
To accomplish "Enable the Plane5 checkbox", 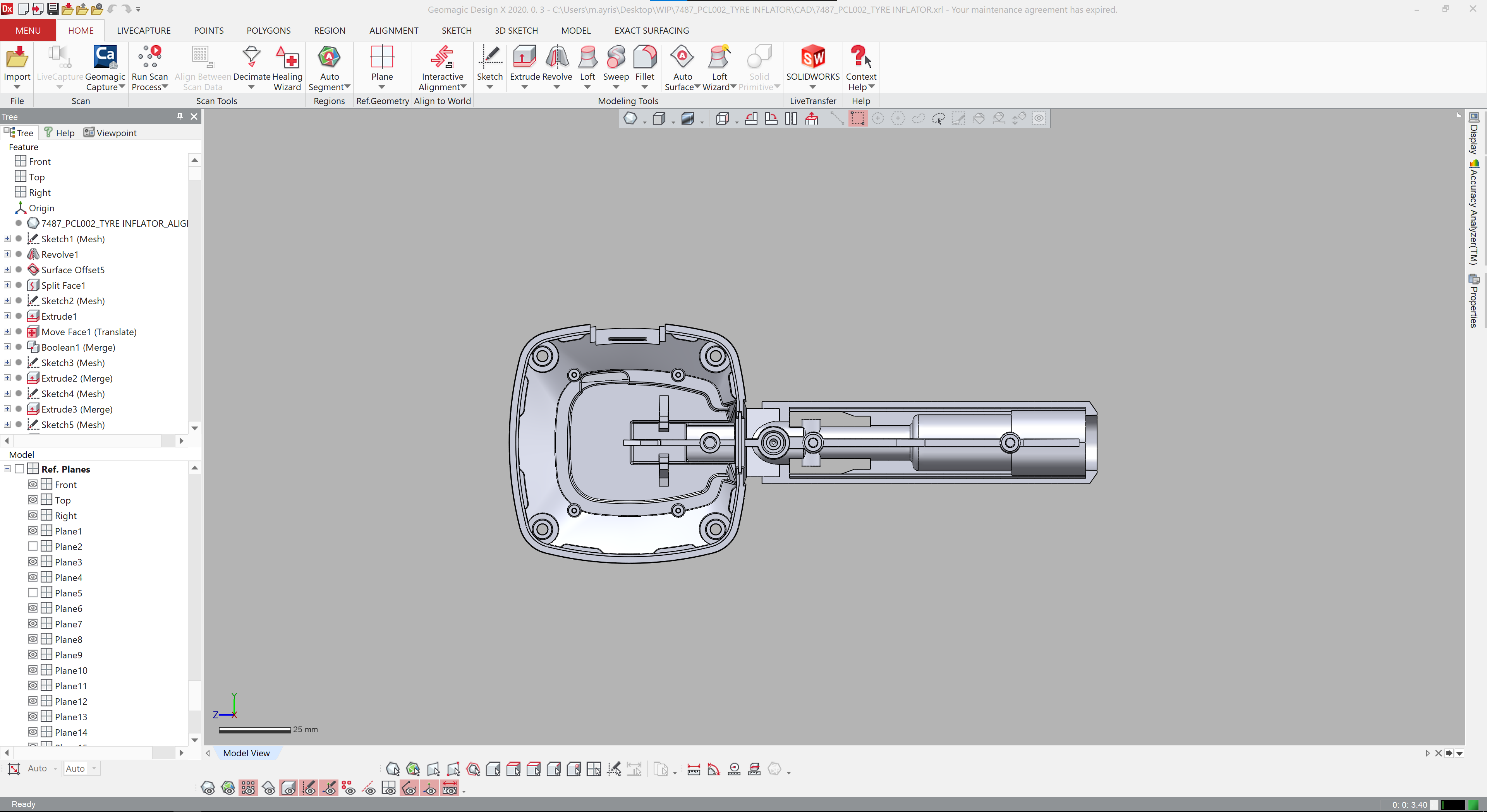I will point(33,592).
